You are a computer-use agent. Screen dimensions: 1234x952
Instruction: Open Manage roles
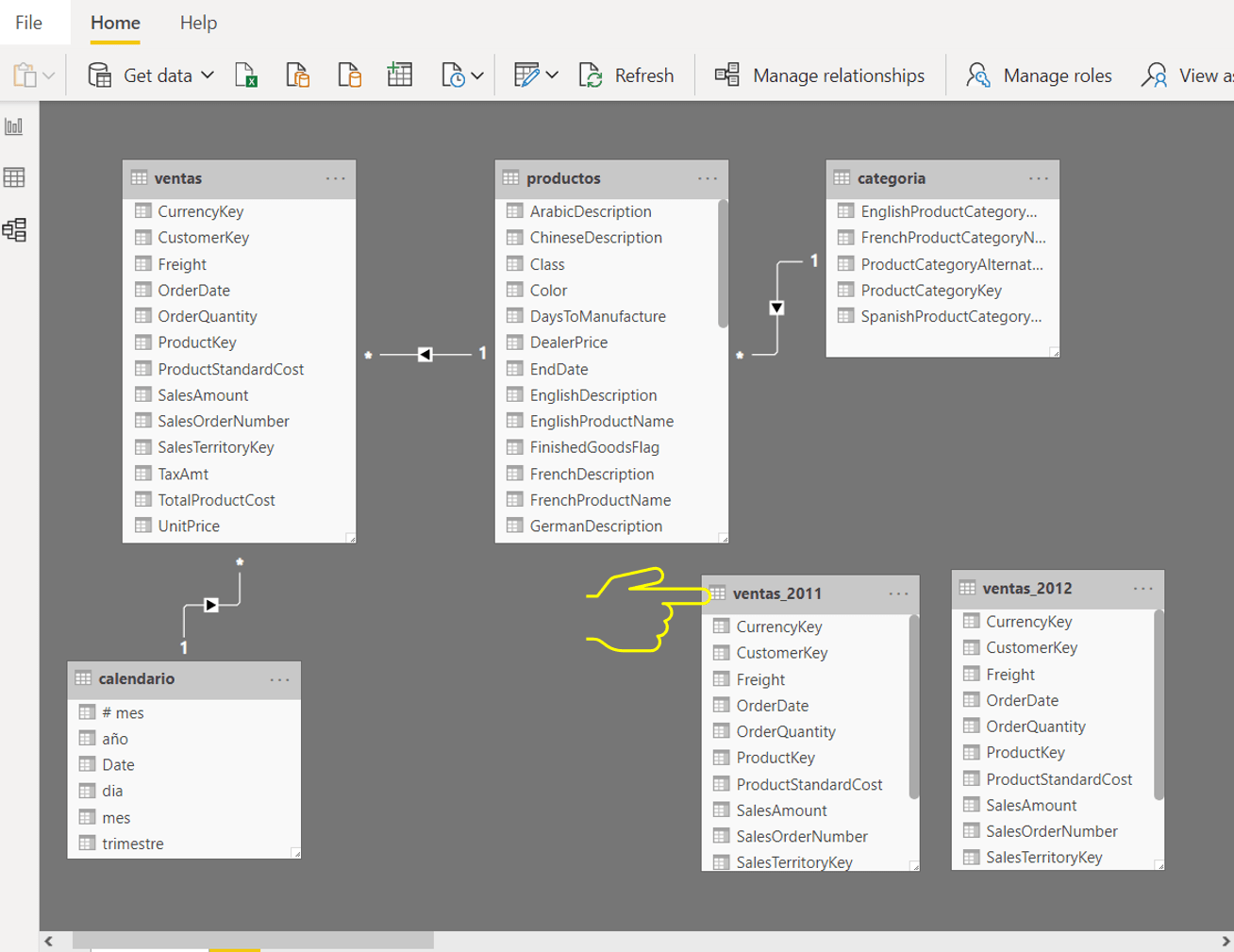pyautogui.click(x=1038, y=75)
